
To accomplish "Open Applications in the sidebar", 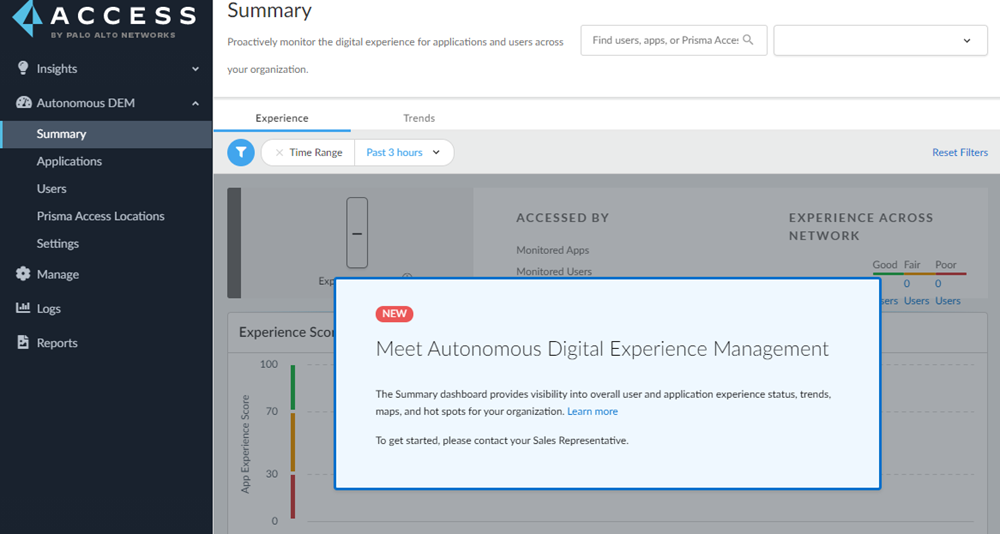I will pos(69,161).
